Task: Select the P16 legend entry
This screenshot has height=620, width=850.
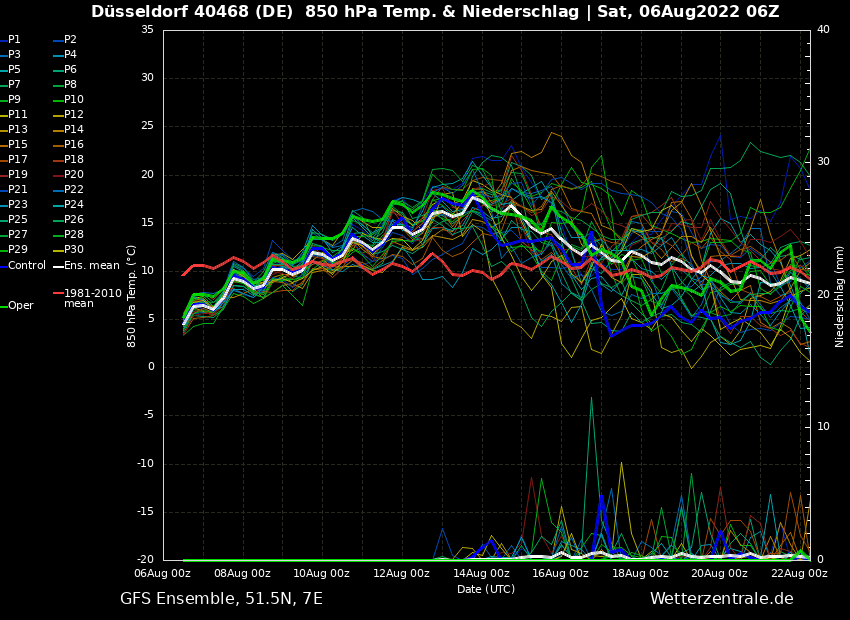Action: 73,145
